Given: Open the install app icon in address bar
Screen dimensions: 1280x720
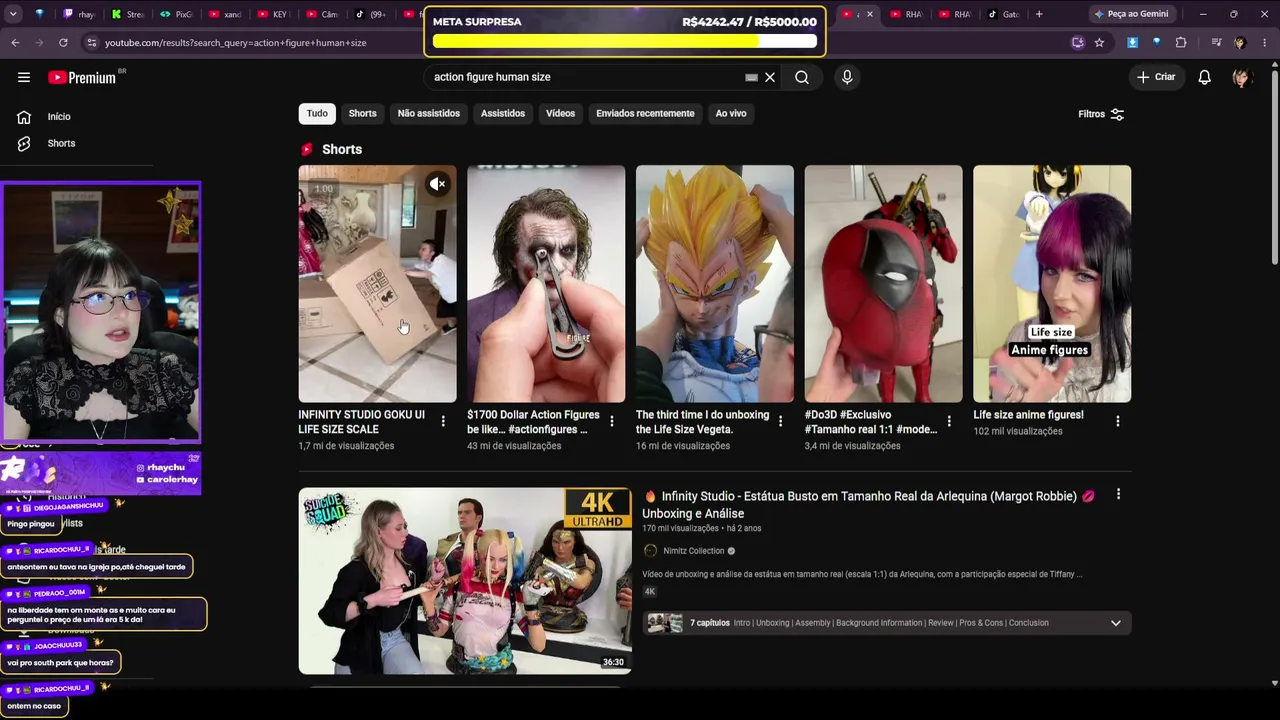Looking at the screenshot, I should [1077, 43].
